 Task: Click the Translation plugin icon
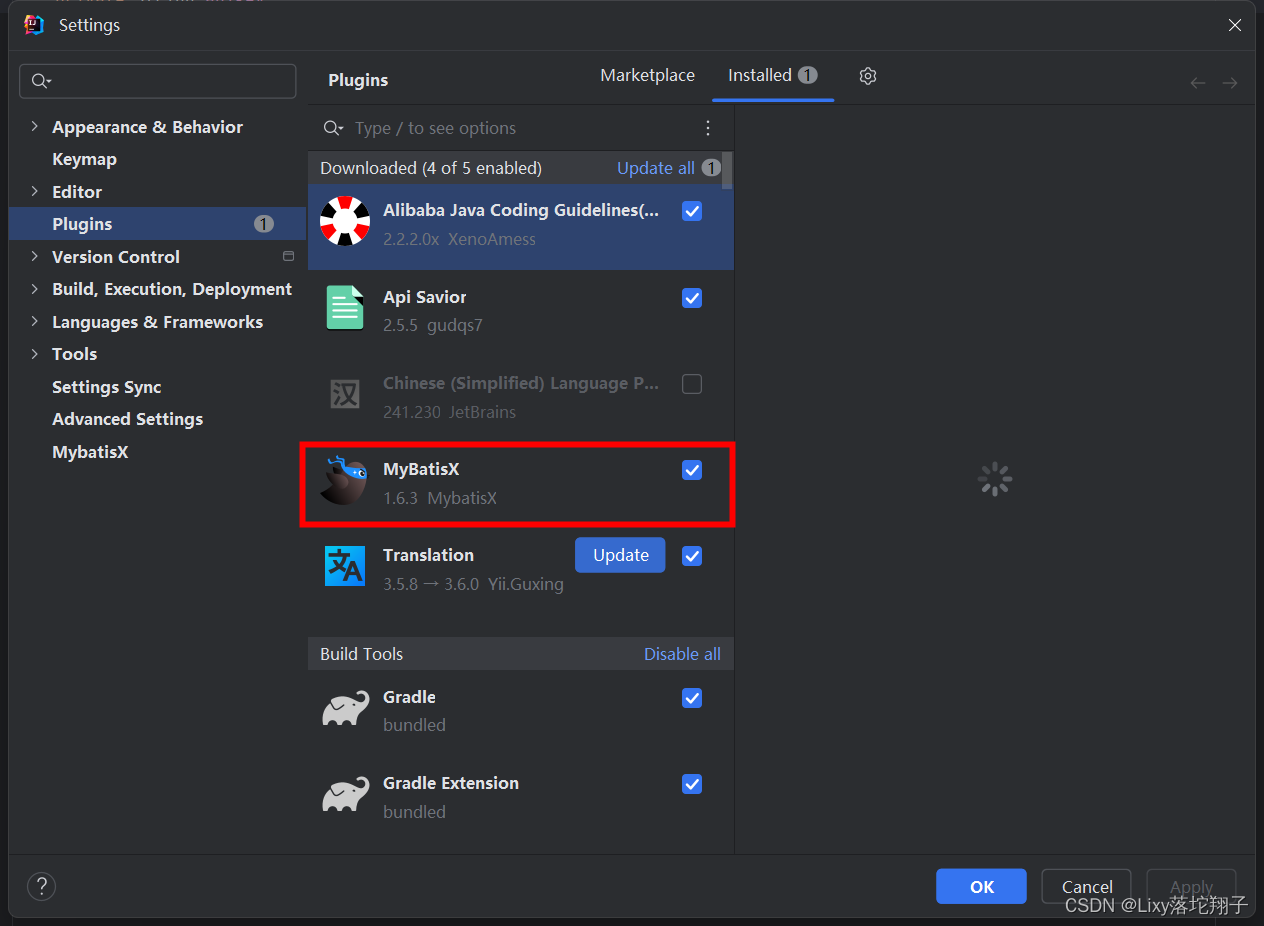point(345,566)
